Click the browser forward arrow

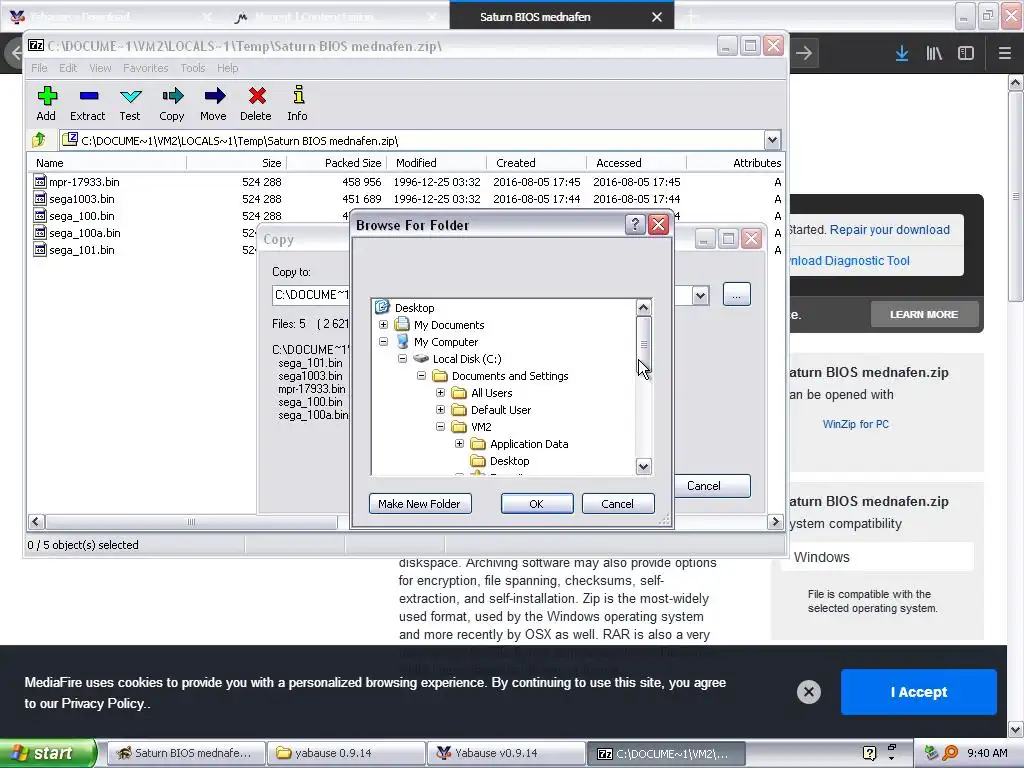[x=804, y=53]
